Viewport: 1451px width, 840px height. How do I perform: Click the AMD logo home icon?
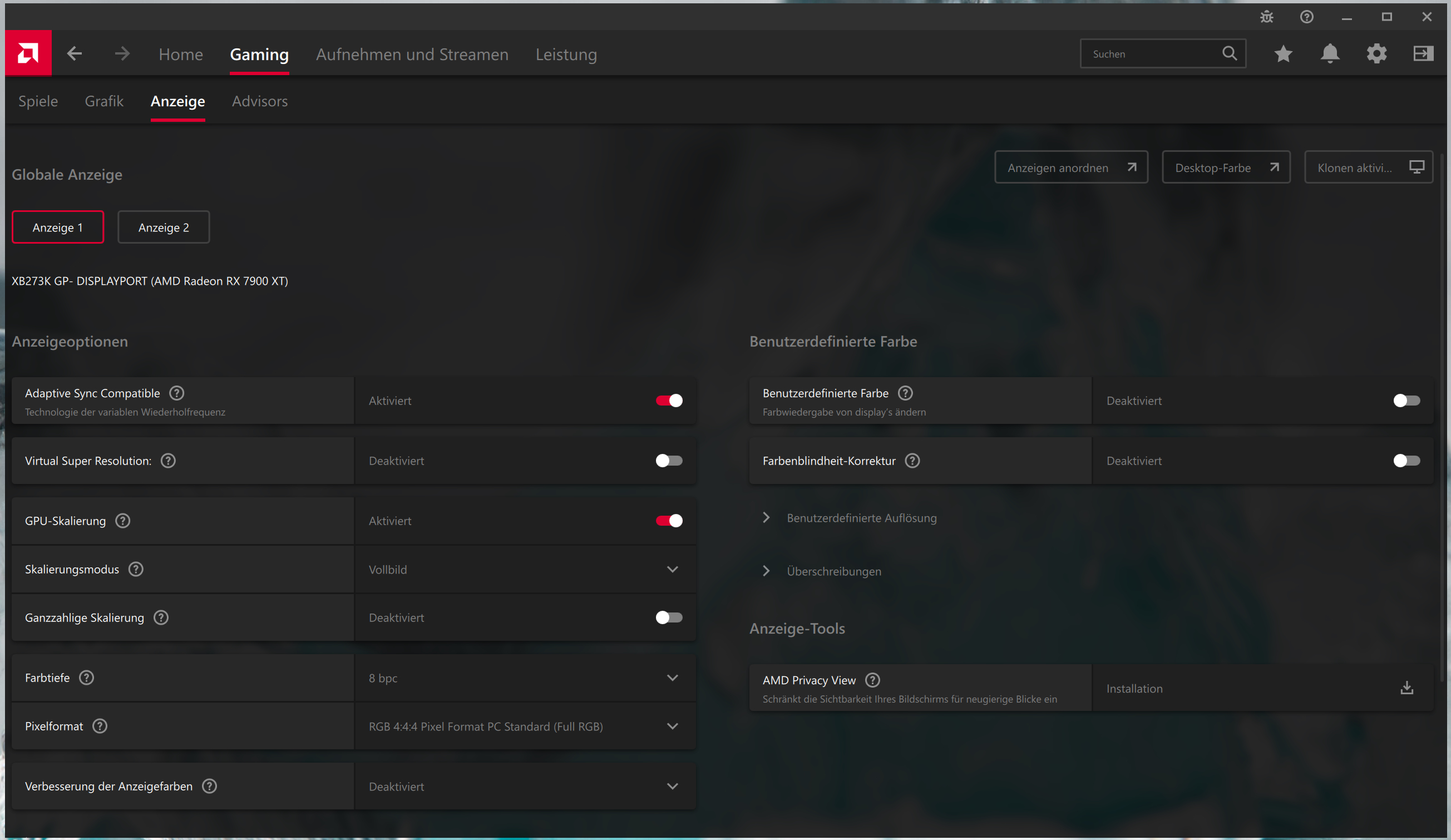[28, 53]
